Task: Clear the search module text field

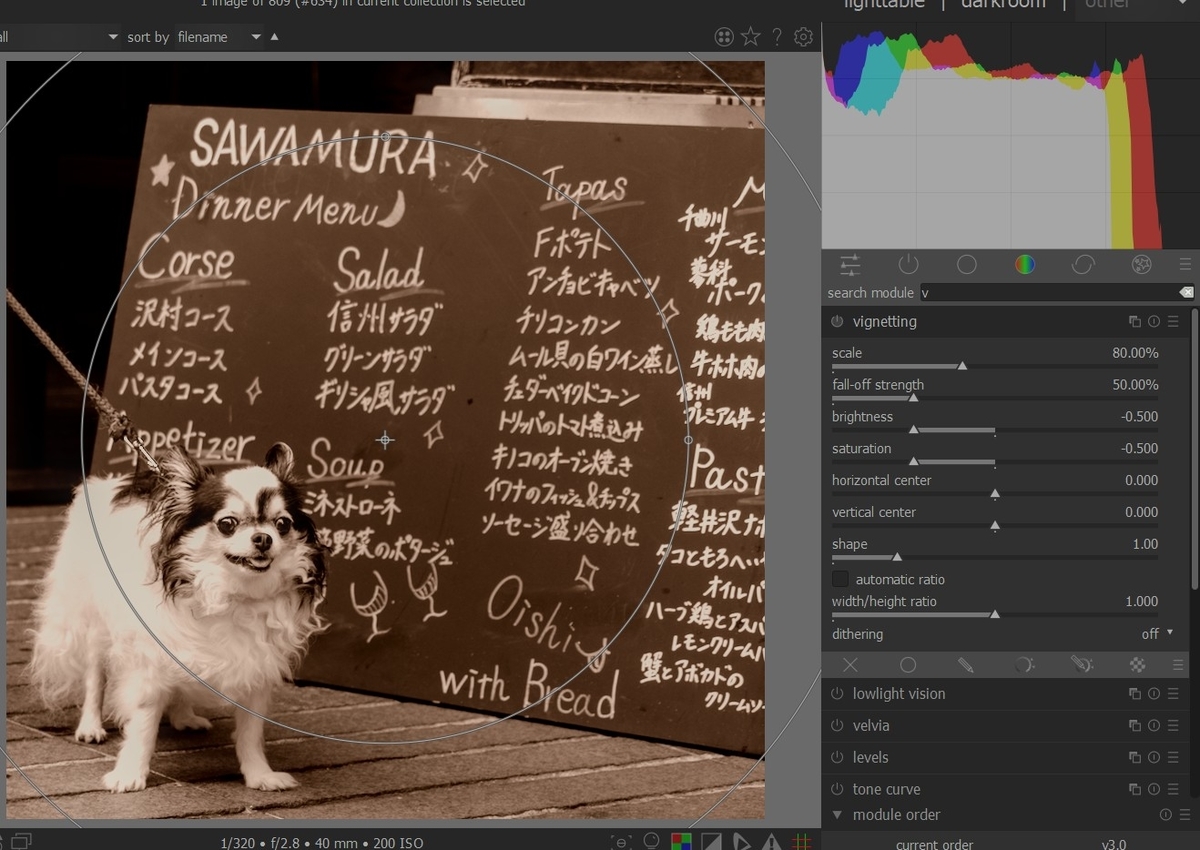Action: point(1186,292)
